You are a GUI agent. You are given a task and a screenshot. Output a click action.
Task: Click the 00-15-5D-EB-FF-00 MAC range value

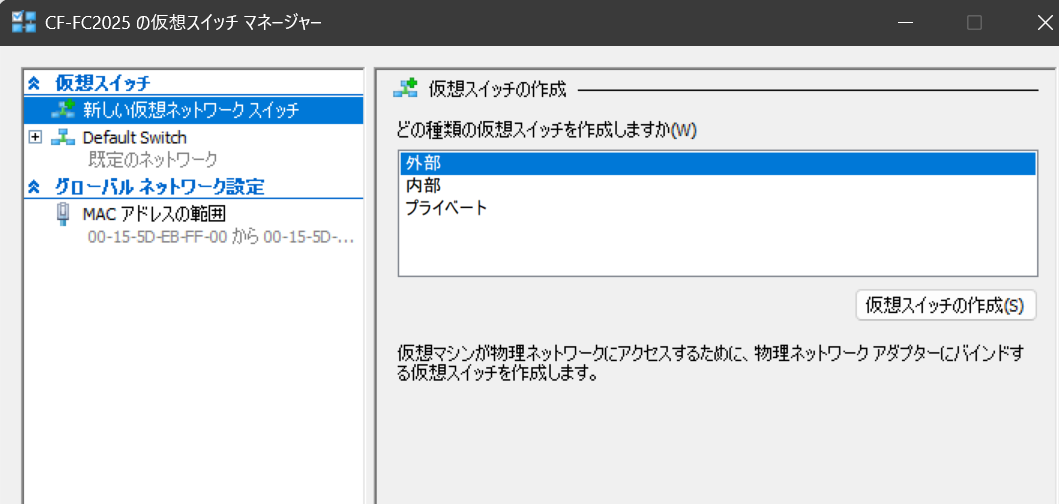pos(220,237)
